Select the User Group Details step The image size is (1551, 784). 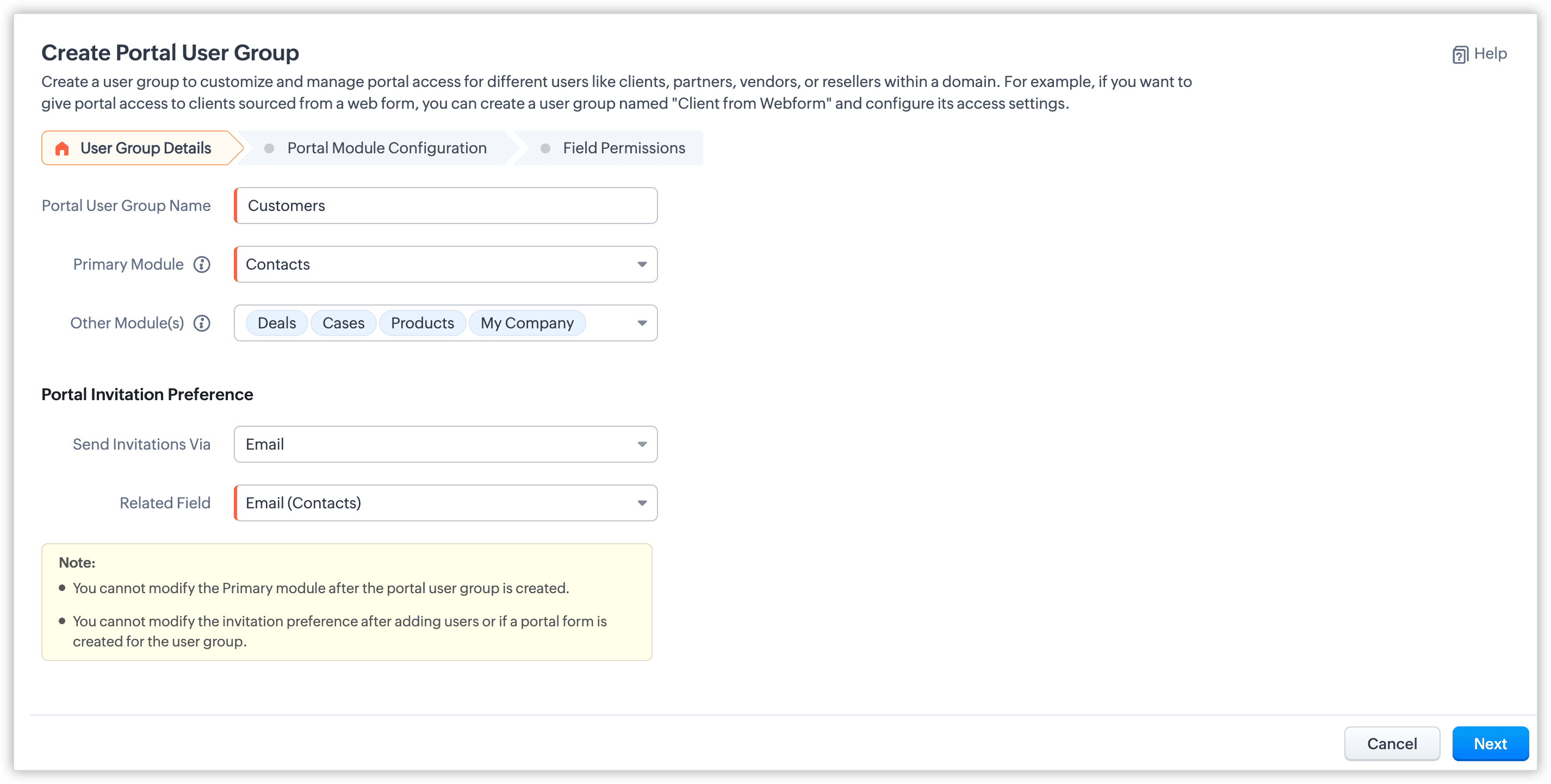(145, 148)
